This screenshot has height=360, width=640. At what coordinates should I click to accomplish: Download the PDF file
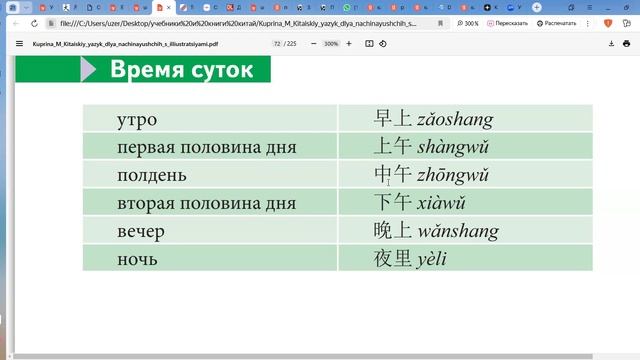coord(611,44)
